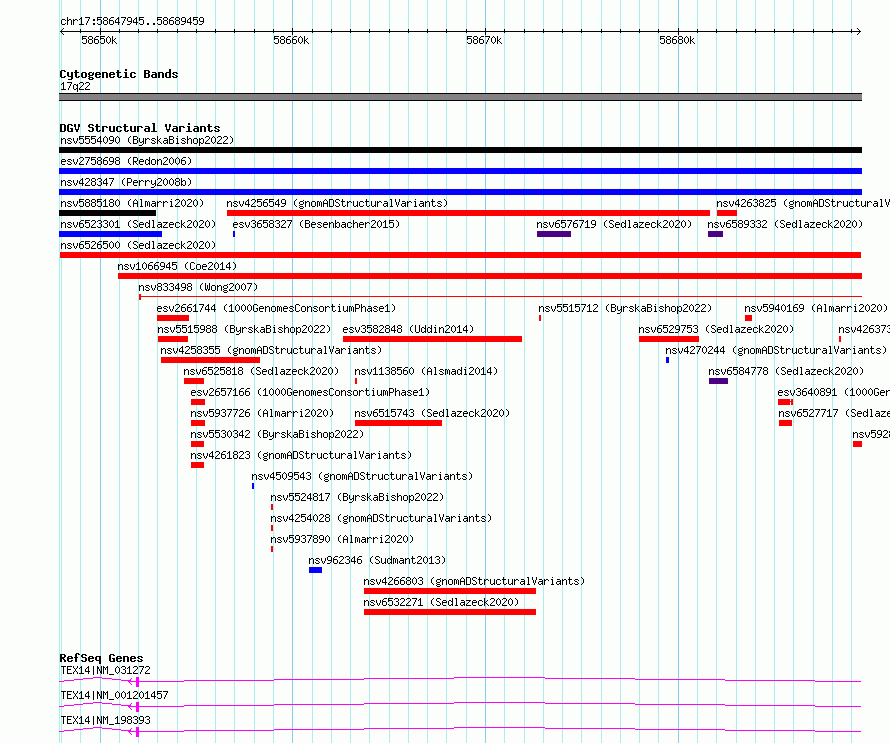Select nsv4261823 (gnomADStructuralVariants) label
The image size is (890, 743).
pos(301,455)
